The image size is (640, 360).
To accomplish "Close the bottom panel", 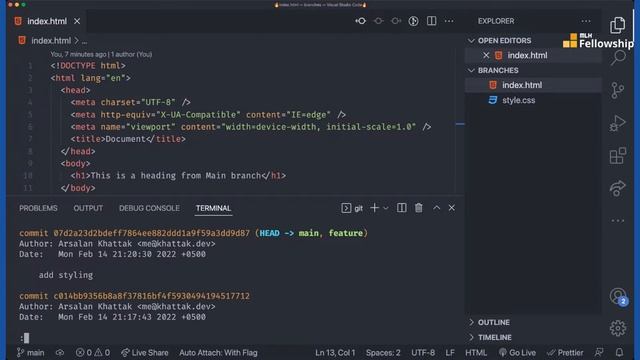I will coord(451,208).
